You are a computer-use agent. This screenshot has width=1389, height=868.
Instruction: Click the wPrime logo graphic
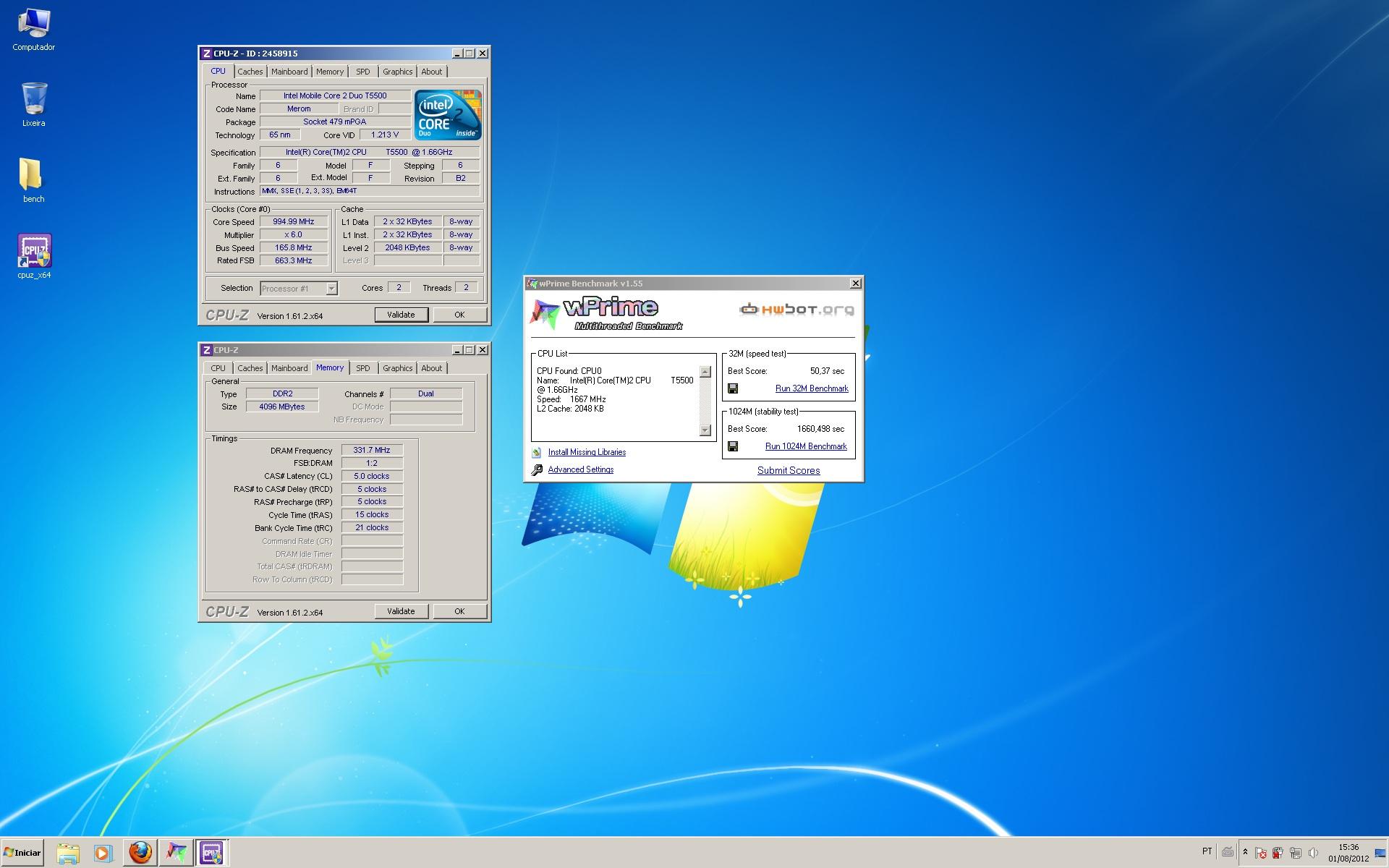click(x=606, y=312)
